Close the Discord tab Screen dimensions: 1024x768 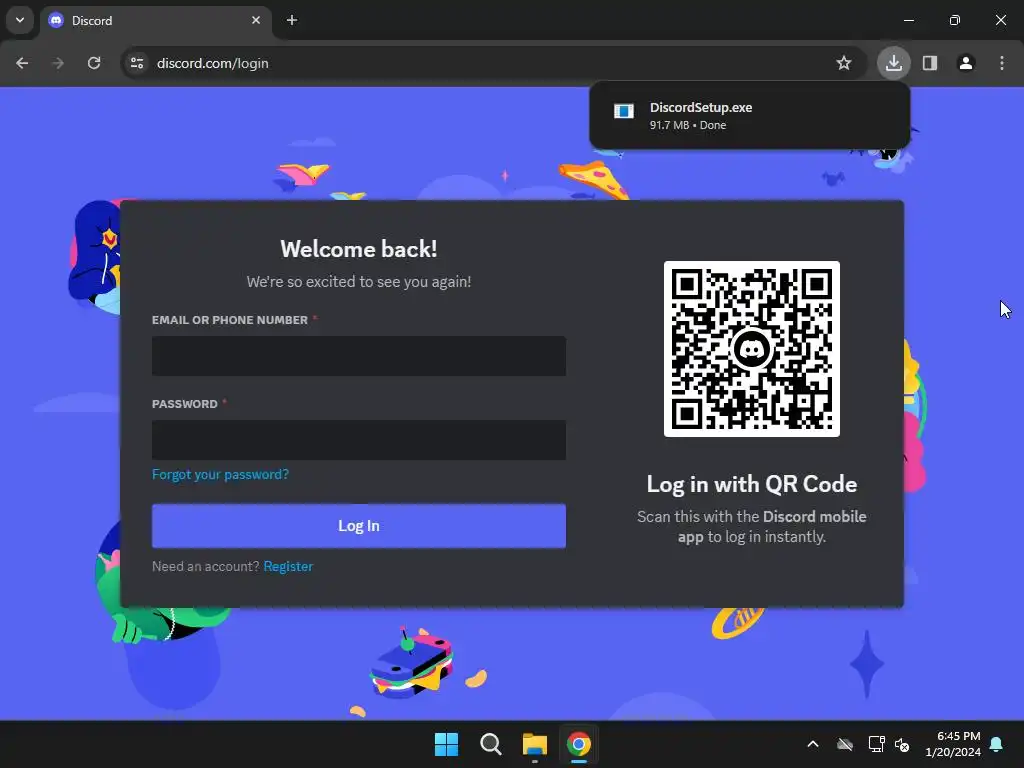[256, 20]
